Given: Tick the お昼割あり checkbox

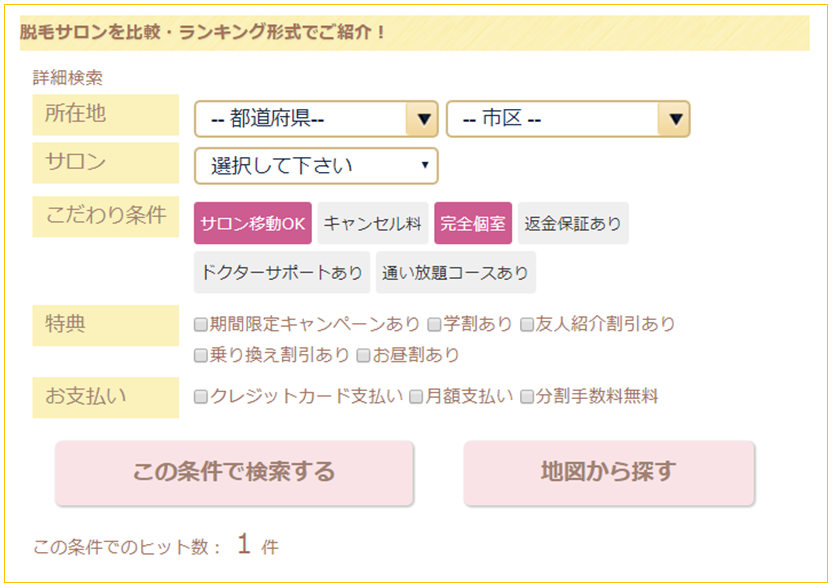Looking at the screenshot, I should point(364,355).
